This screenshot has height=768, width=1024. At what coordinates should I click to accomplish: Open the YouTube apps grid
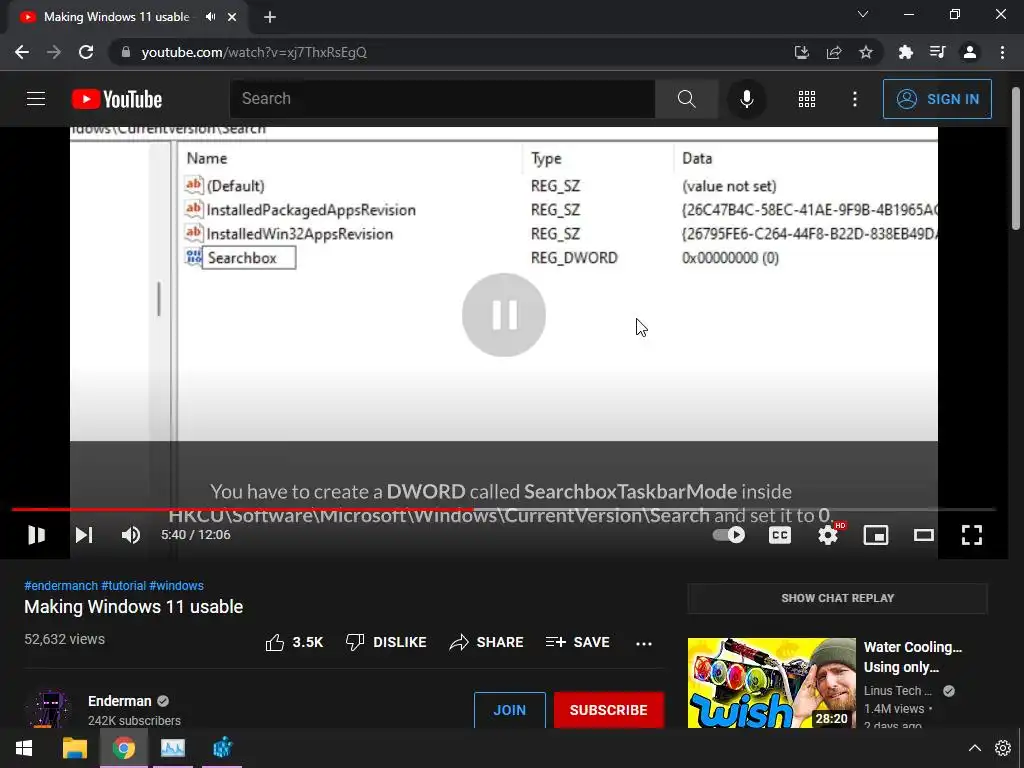(807, 99)
